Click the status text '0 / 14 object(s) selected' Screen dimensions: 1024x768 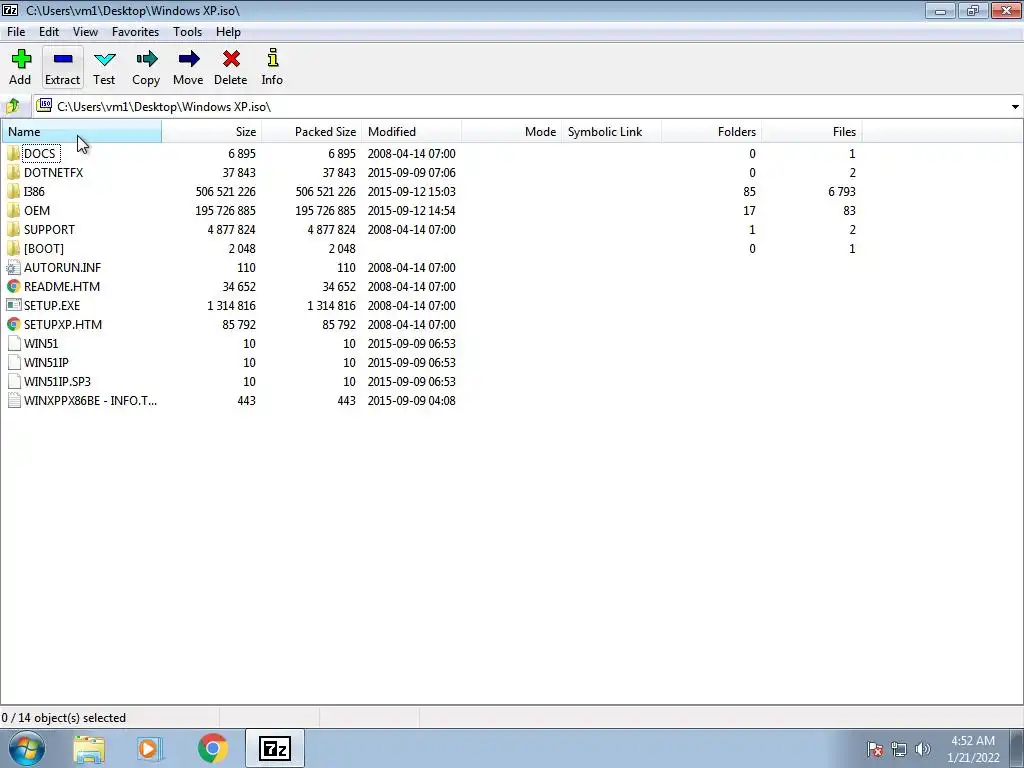(63, 718)
